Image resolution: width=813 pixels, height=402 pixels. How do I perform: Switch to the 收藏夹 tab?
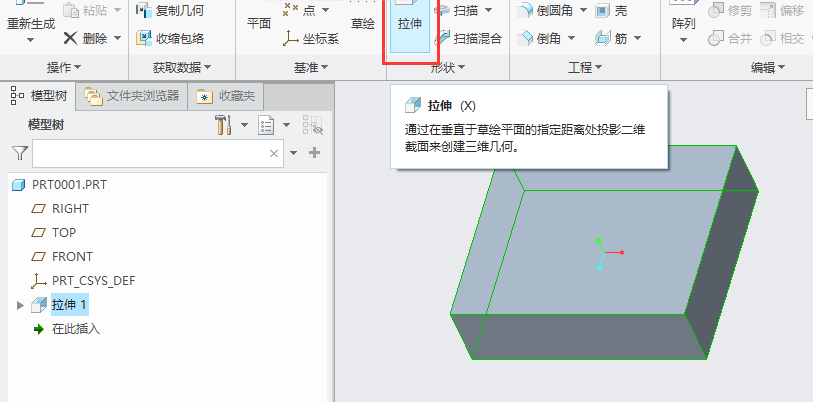coord(226,96)
